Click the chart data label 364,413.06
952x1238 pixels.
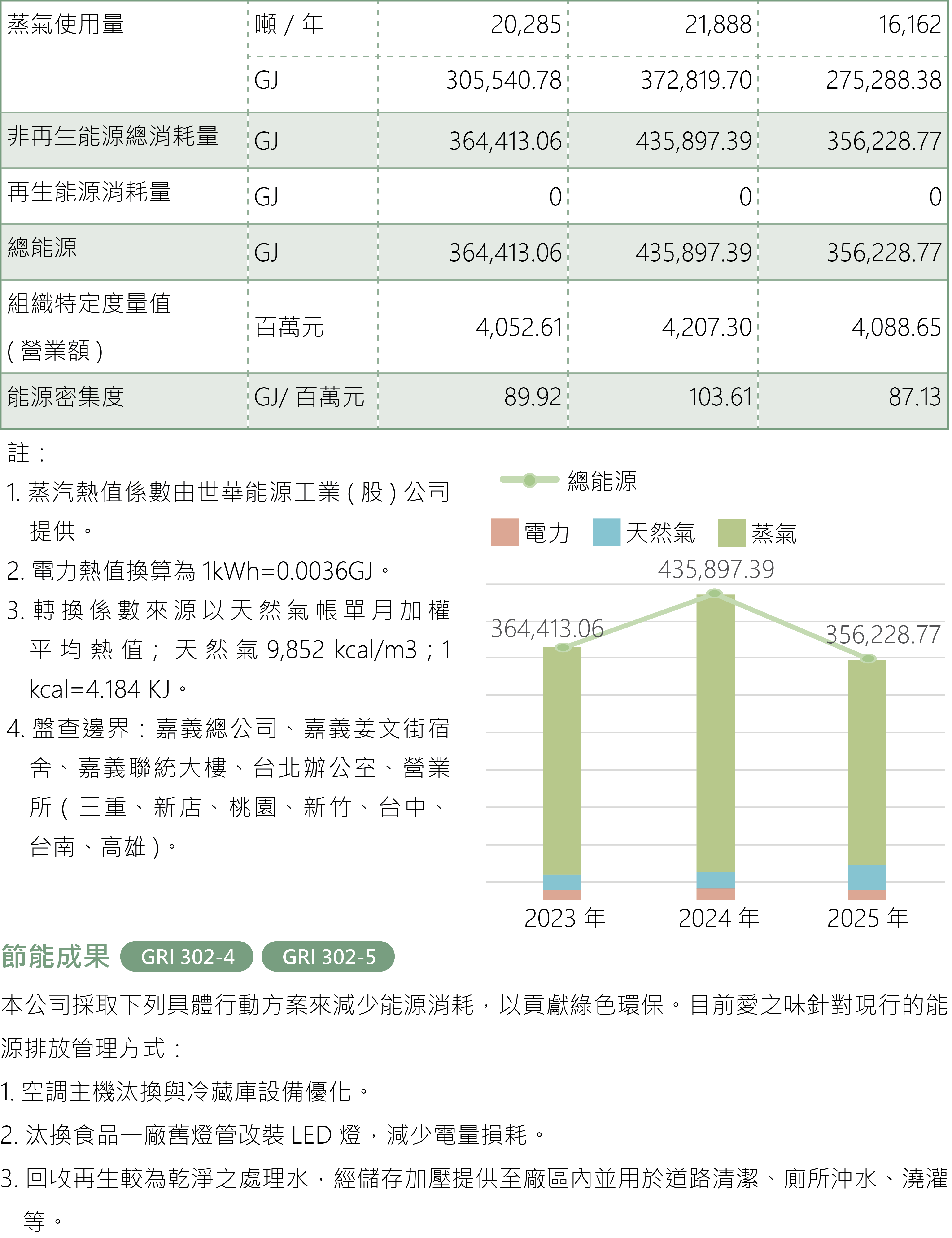(x=547, y=629)
